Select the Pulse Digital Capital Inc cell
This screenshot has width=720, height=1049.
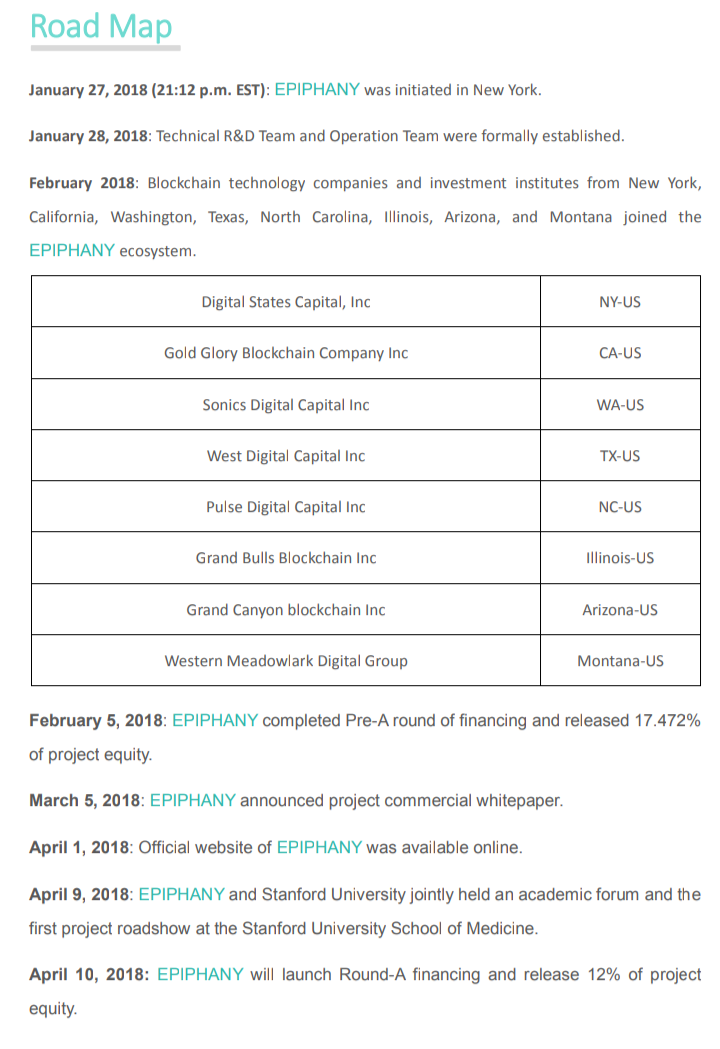point(286,506)
